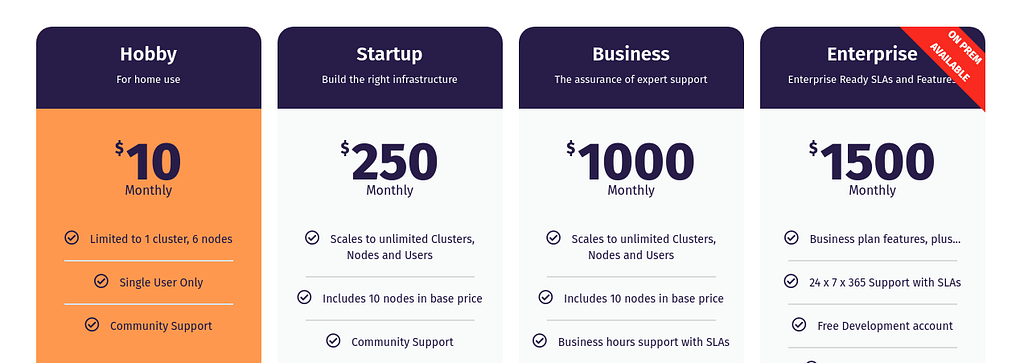Click the $1500 Monthly Enterprise price

[x=872, y=168]
